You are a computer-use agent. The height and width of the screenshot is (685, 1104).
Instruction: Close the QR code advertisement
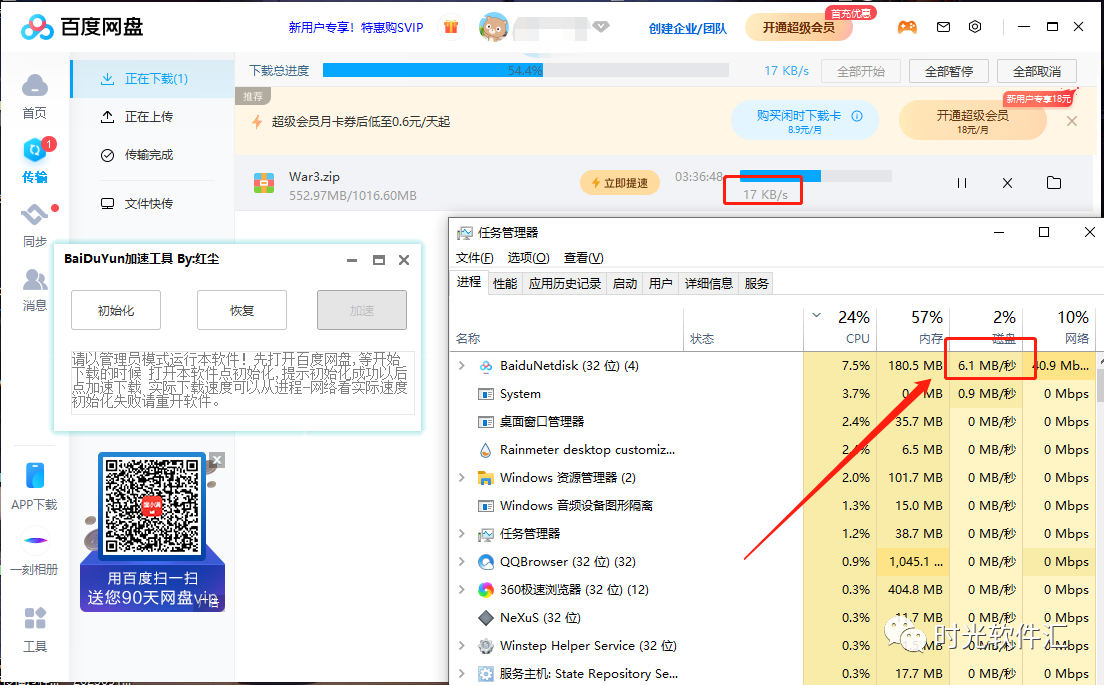click(x=217, y=460)
